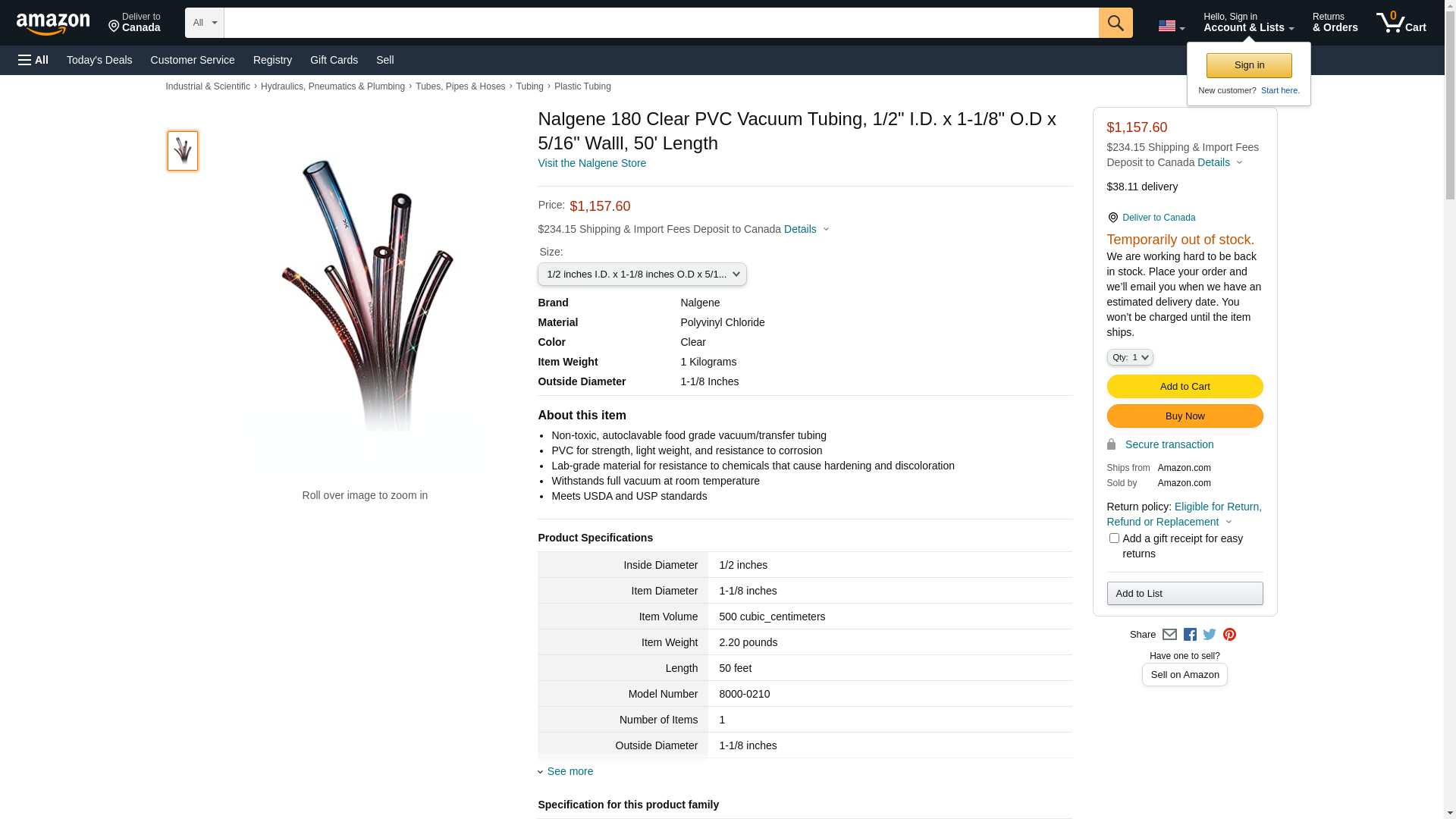Open the Qty quantity dropdown
The image size is (1456, 819).
[1129, 357]
